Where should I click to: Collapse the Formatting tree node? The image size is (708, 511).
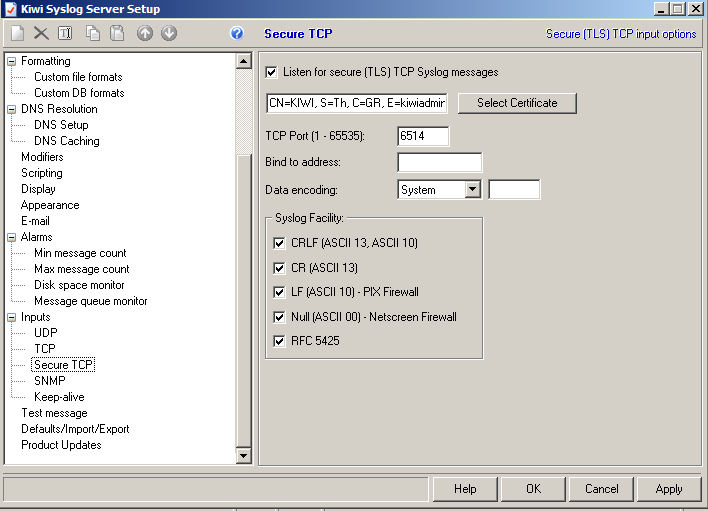12,61
